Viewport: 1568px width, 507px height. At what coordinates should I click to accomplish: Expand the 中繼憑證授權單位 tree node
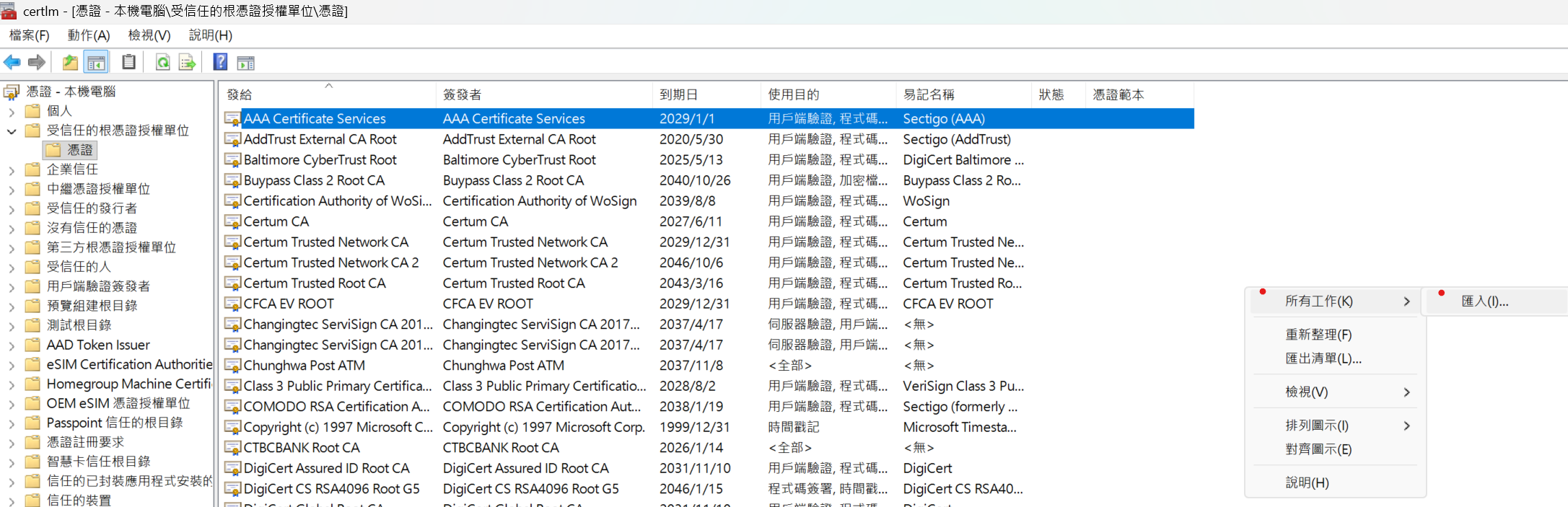pos(12,190)
